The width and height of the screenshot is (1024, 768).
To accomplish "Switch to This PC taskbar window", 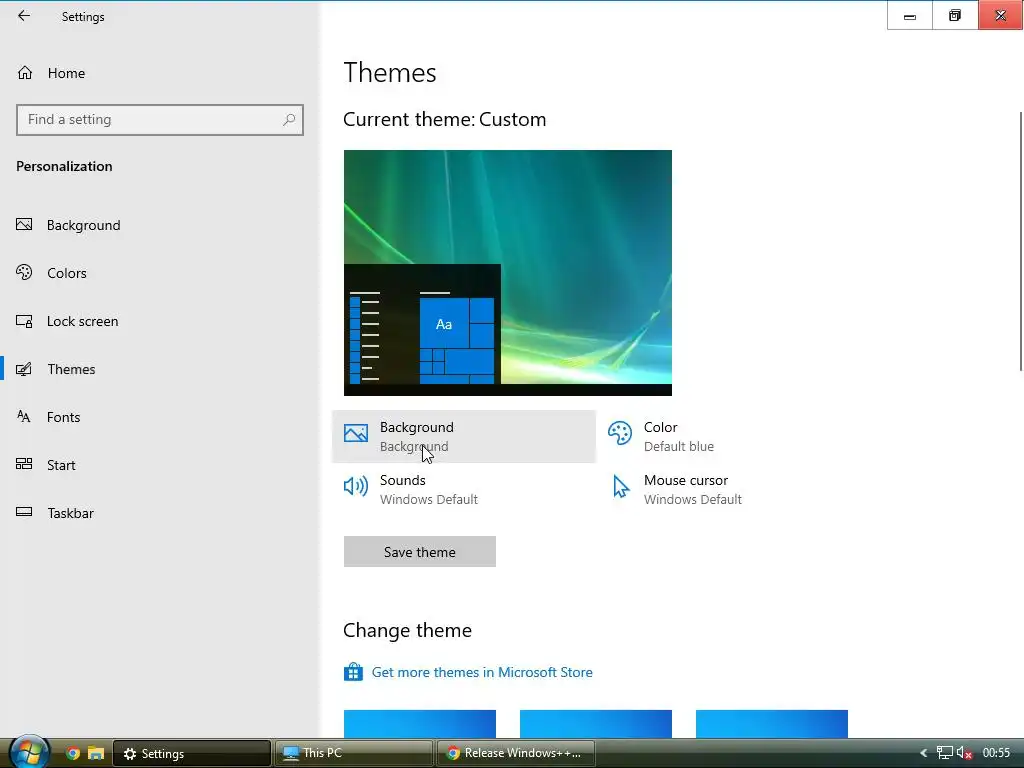I will [x=353, y=753].
